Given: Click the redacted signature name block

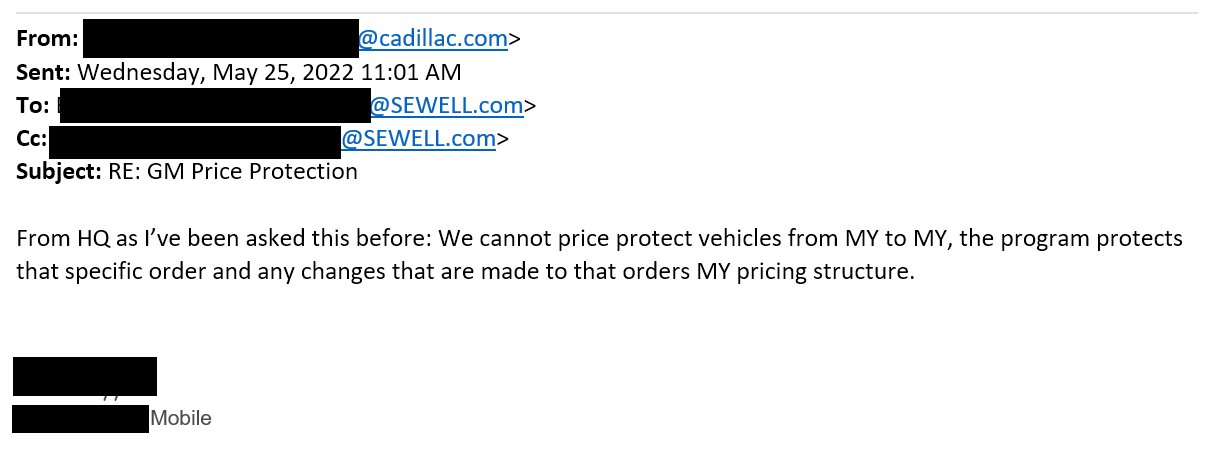Looking at the screenshot, I should pos(85,376).
